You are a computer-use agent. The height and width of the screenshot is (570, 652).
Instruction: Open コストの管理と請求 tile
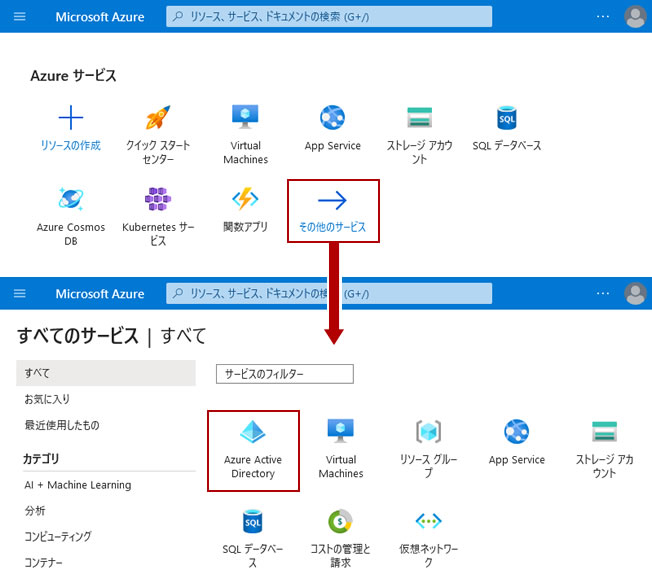[341, 538]
